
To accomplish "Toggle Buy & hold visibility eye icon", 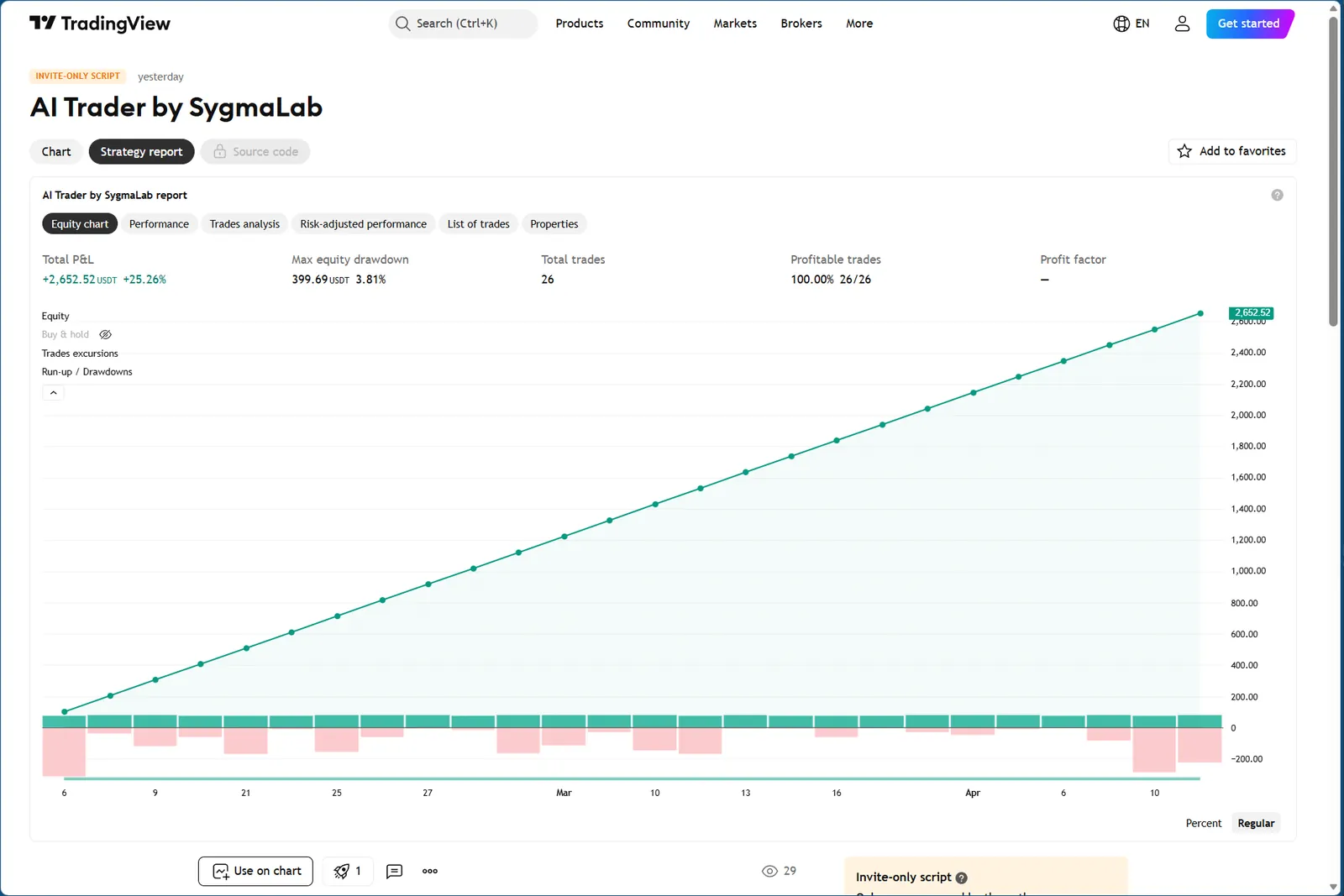I will tap(105, 334).
